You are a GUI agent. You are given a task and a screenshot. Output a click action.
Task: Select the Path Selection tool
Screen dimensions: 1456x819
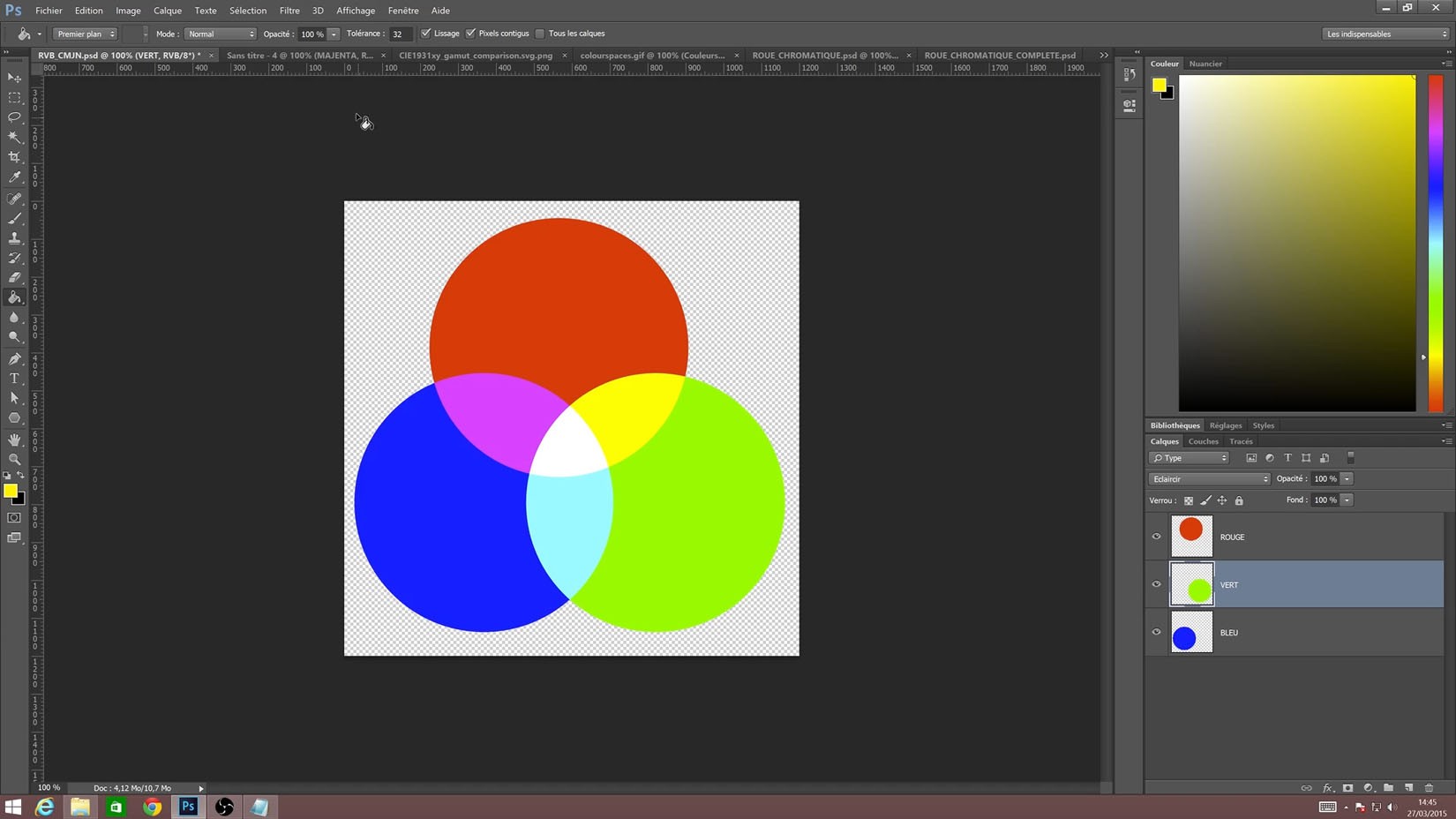pyautogui.click(x=14, y=398)
